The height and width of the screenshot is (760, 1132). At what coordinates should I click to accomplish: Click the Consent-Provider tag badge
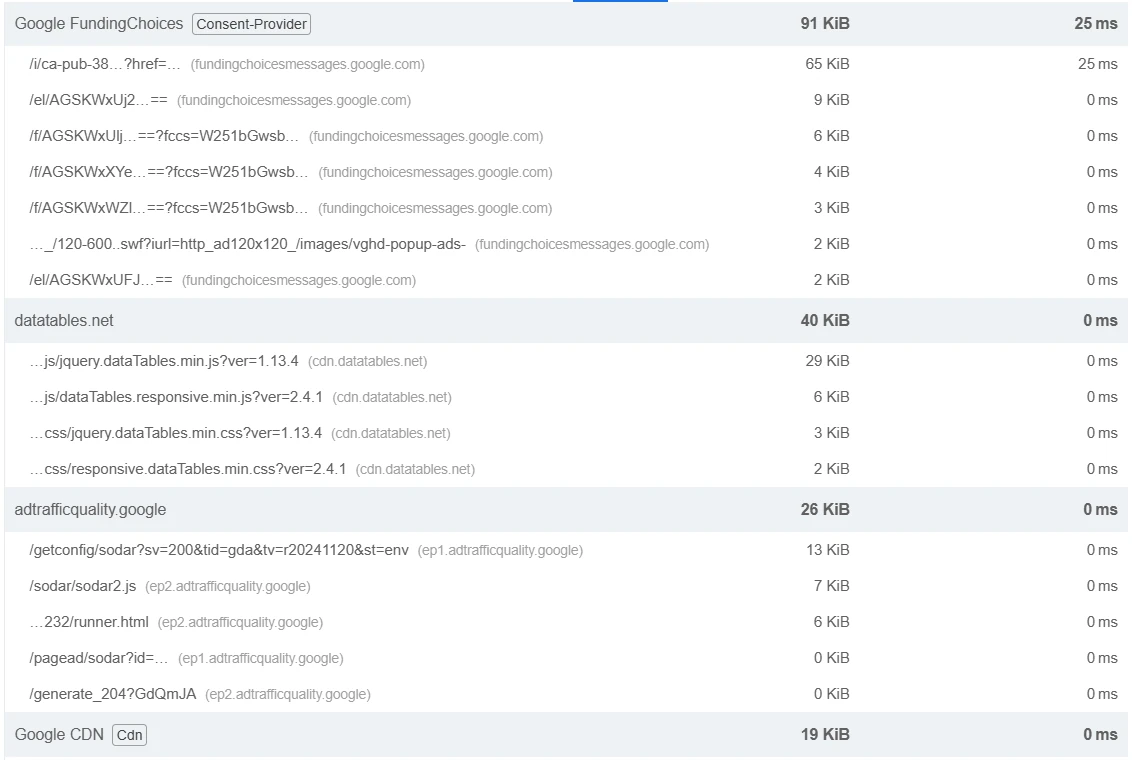pos(251,24)
